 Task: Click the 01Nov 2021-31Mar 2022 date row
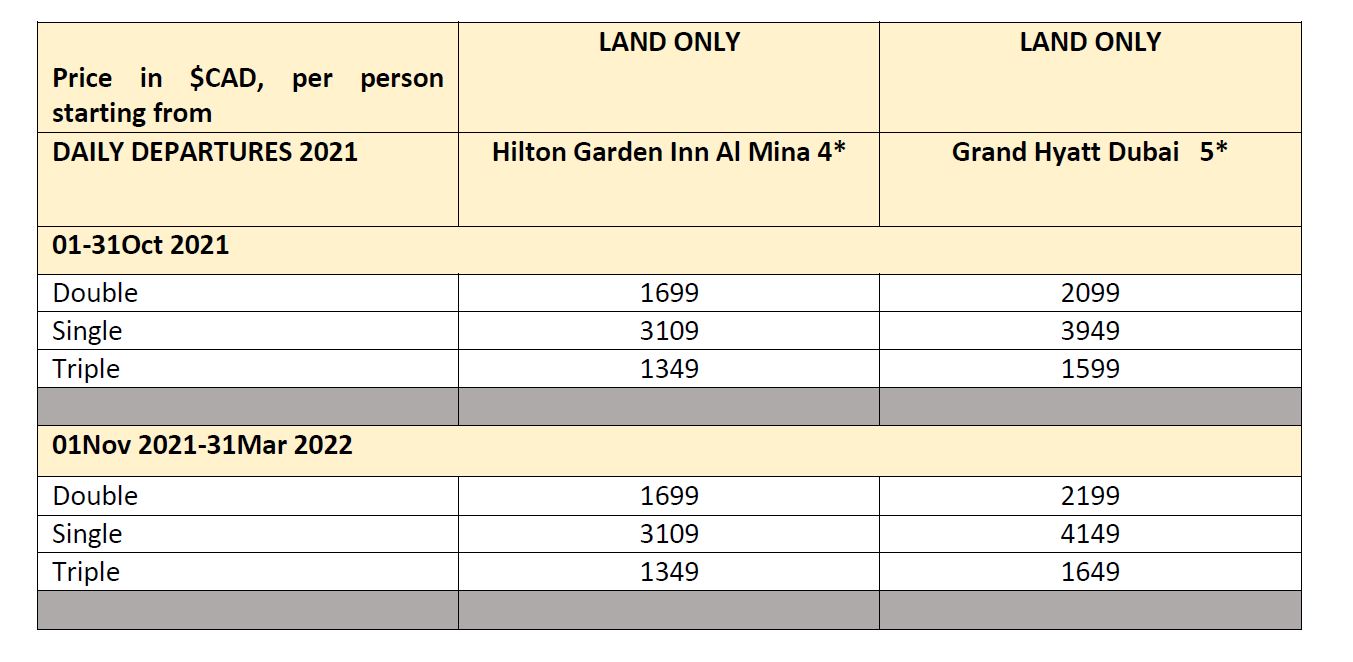[x=203, y=445]
